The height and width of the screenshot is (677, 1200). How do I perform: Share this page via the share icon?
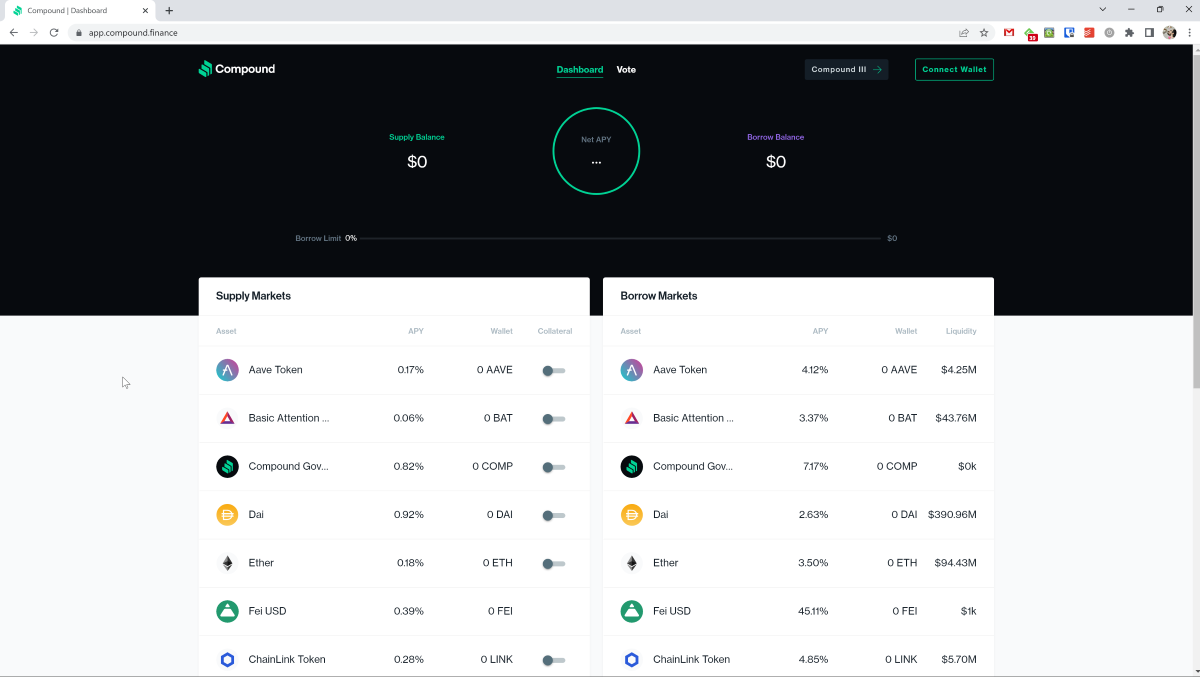pyautogui.click(x=964, y=33)
